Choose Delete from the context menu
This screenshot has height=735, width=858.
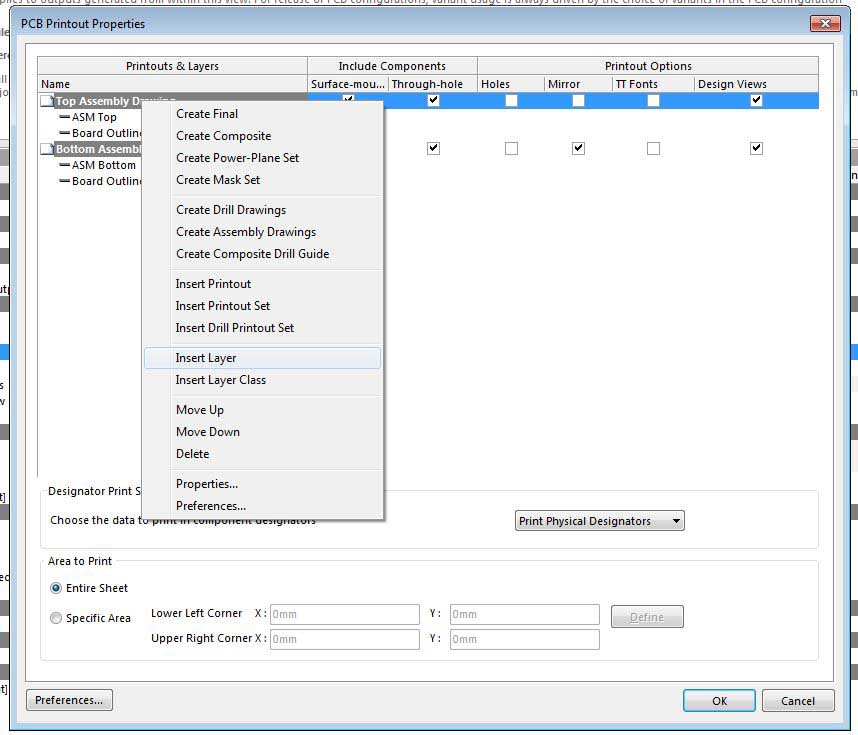coord(193,454)
